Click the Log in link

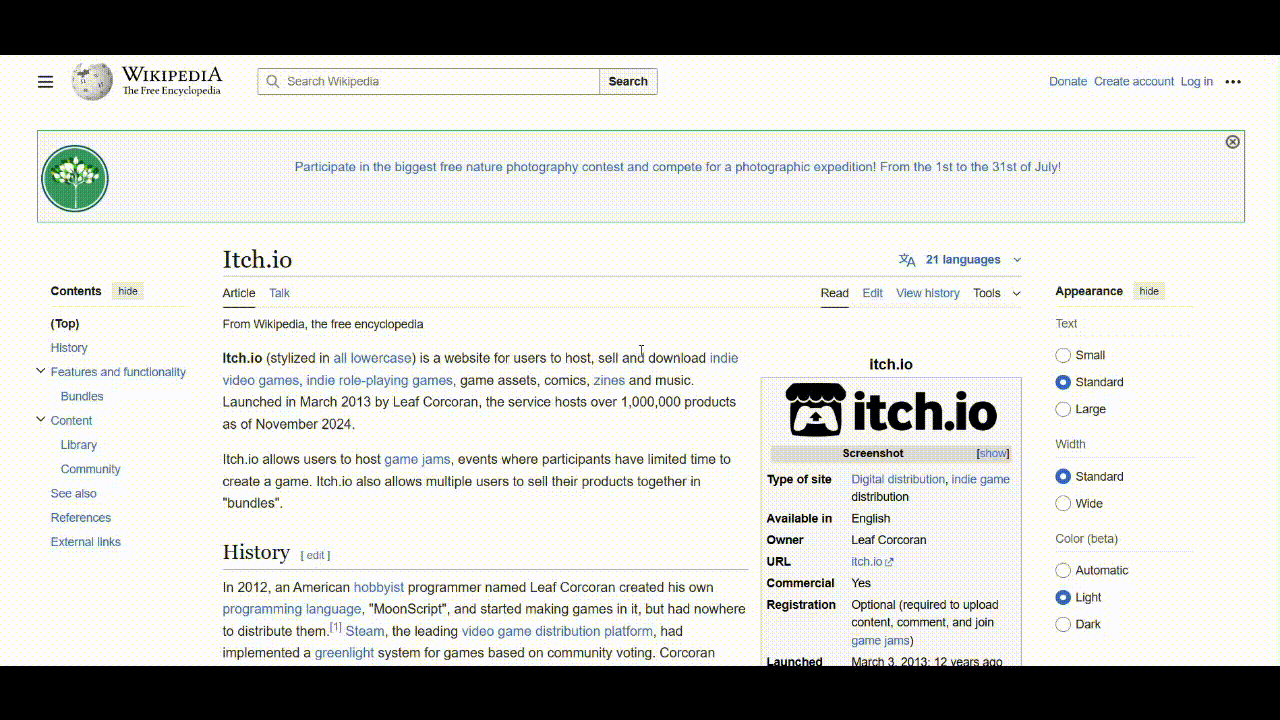coord(1197,82)
